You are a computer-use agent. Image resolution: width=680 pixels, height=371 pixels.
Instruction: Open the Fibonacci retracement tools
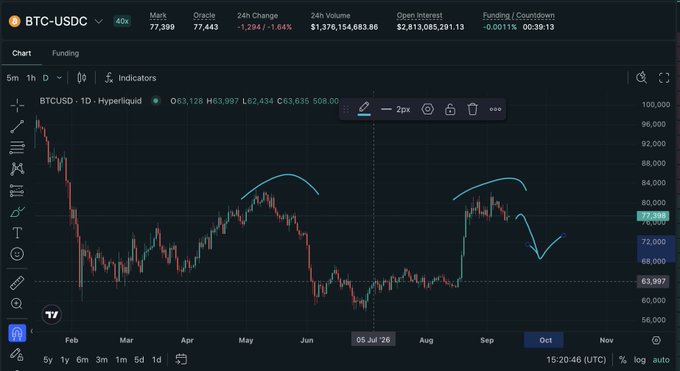pos(17,148)
